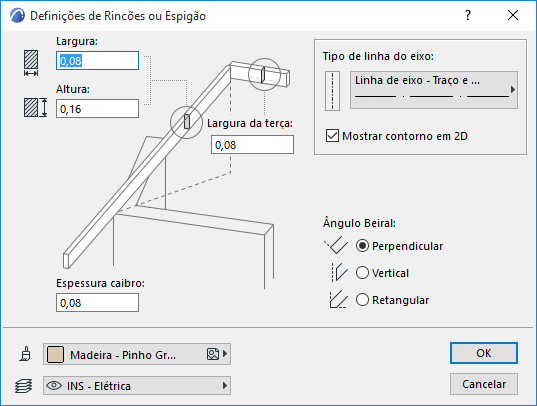
Task: Select the Vertical radio button
Action: [362, 273]
